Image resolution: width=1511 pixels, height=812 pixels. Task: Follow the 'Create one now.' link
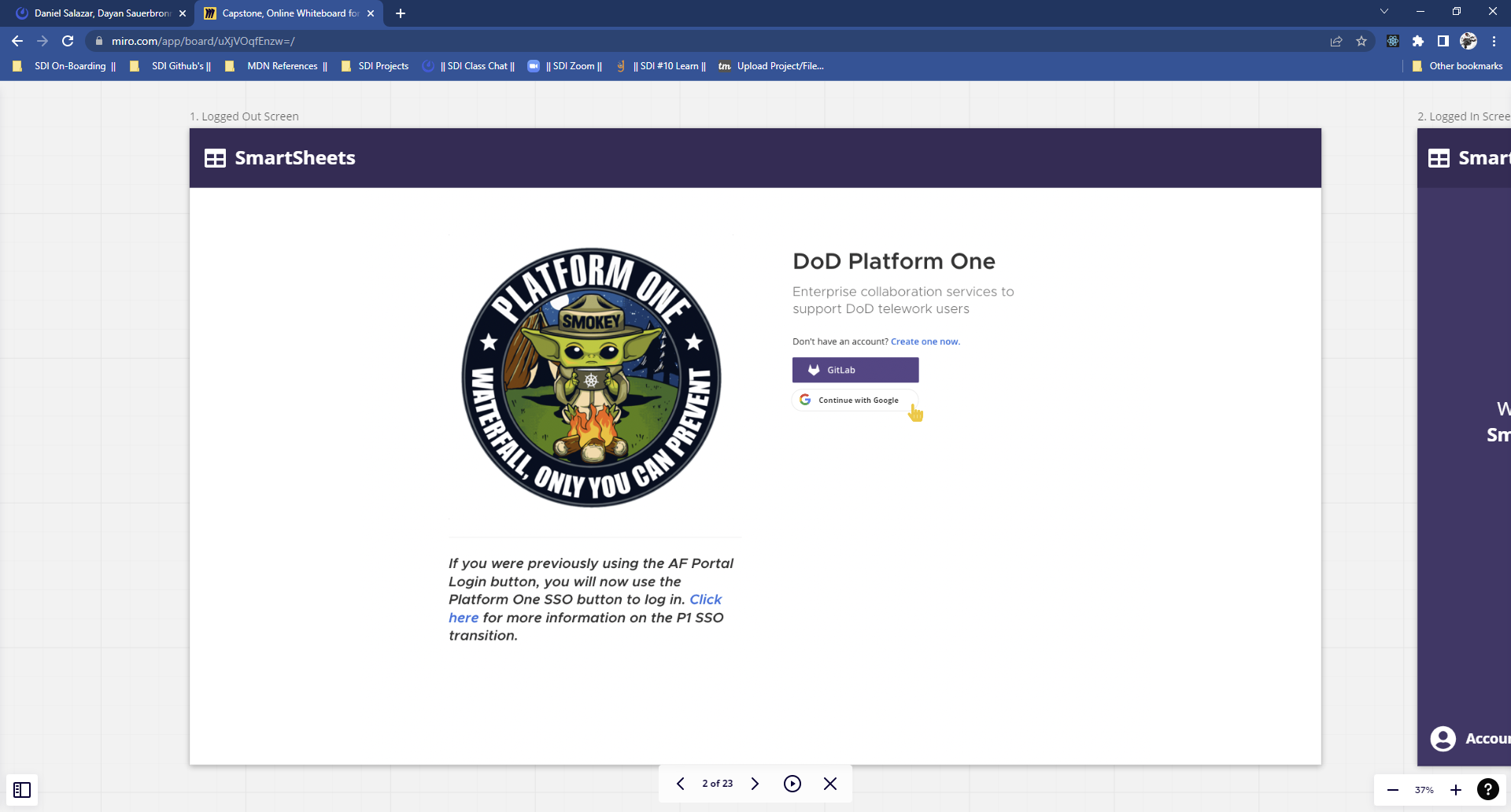point(925,341)
